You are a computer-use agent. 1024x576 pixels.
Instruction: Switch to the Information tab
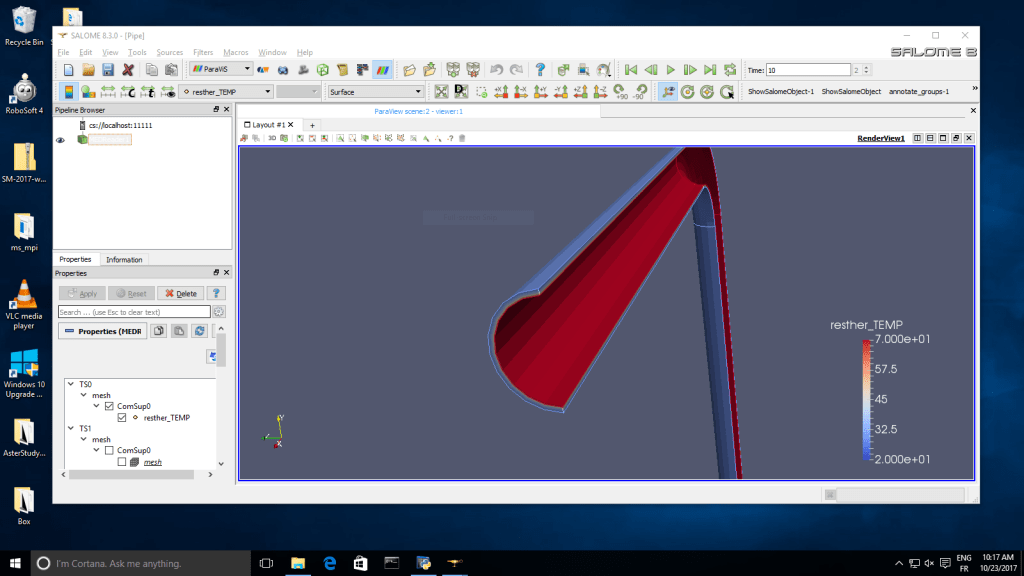[124, 260]
